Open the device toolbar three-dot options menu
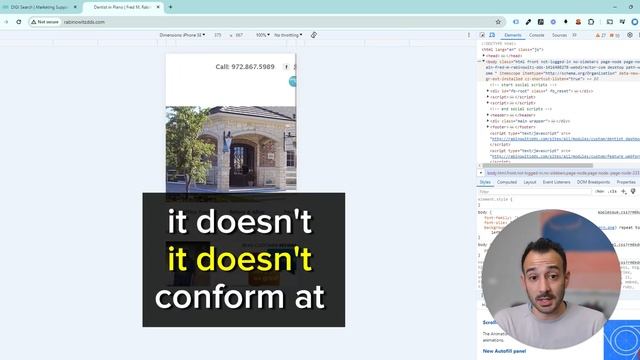 tap(469, 35)
